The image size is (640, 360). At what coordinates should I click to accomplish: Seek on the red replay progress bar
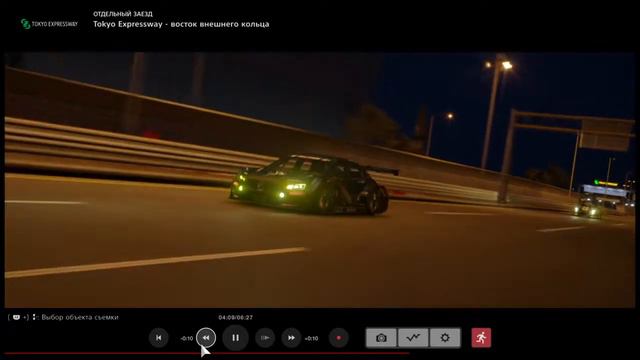pos(207,353)
